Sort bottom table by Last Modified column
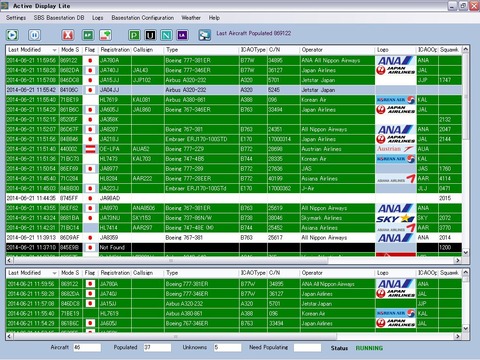 pyautogui.click(x=32, y=273)
